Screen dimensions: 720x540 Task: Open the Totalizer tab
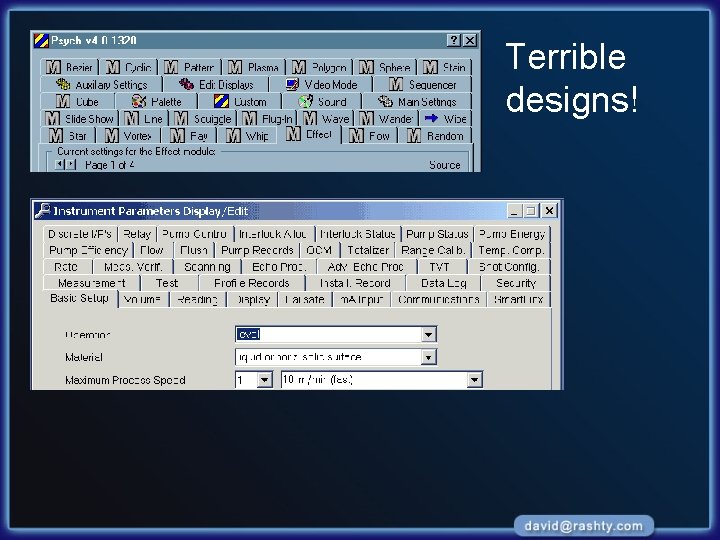tap(368, 250)
